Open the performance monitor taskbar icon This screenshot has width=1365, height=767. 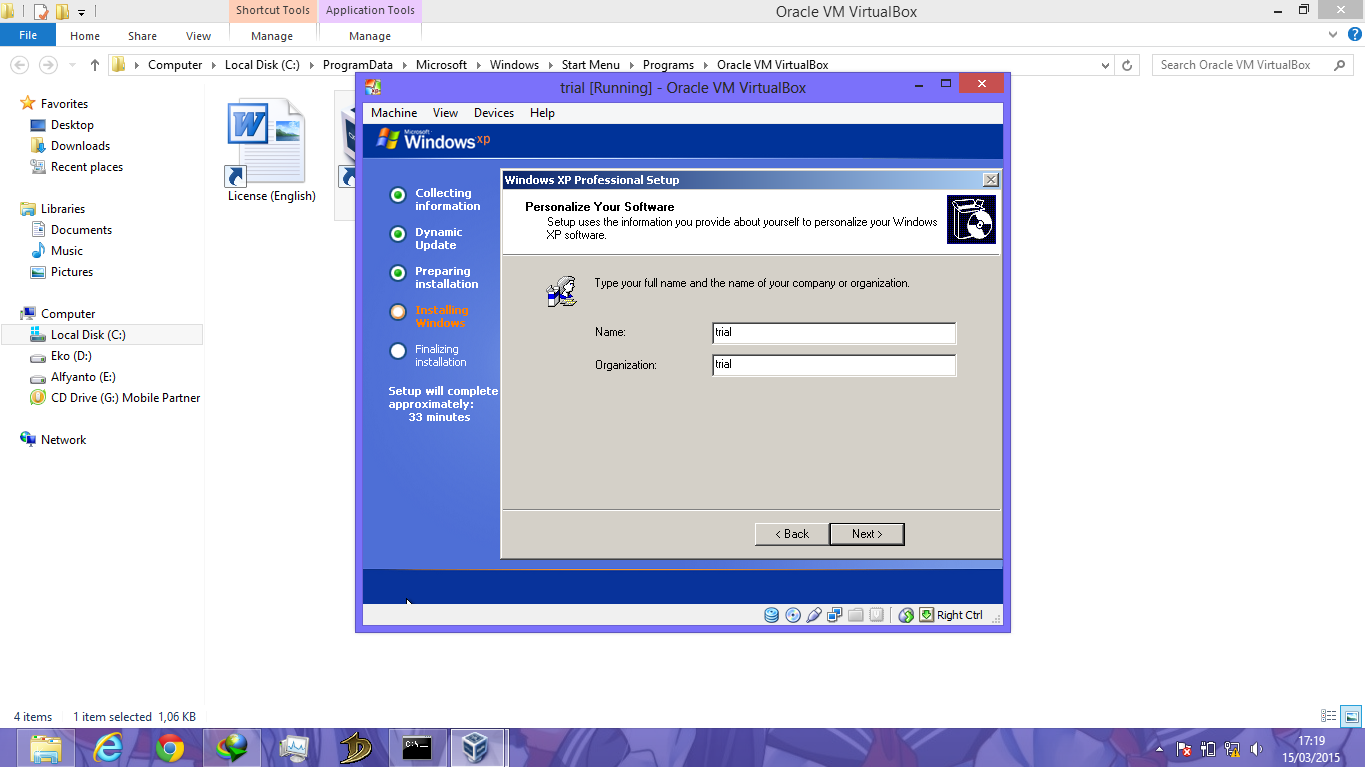[294, 748]
